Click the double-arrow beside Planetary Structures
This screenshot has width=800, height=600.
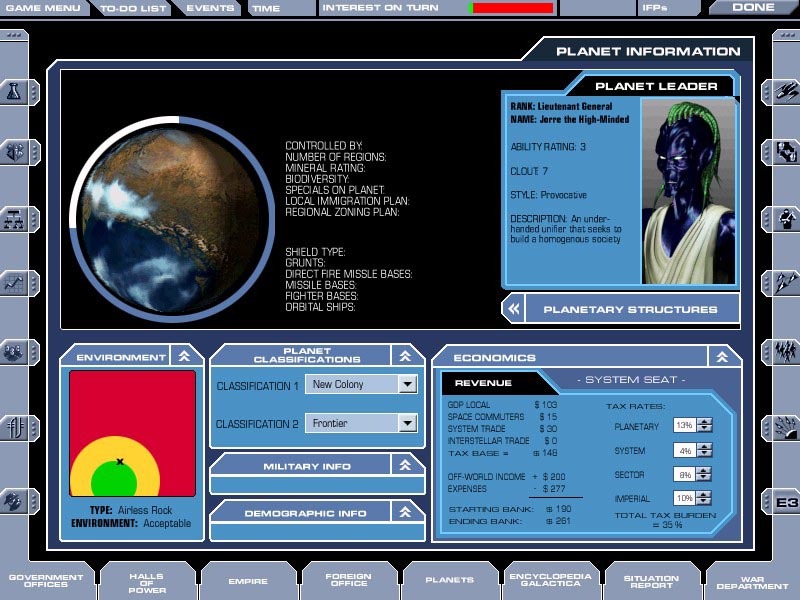click(514, 309)
